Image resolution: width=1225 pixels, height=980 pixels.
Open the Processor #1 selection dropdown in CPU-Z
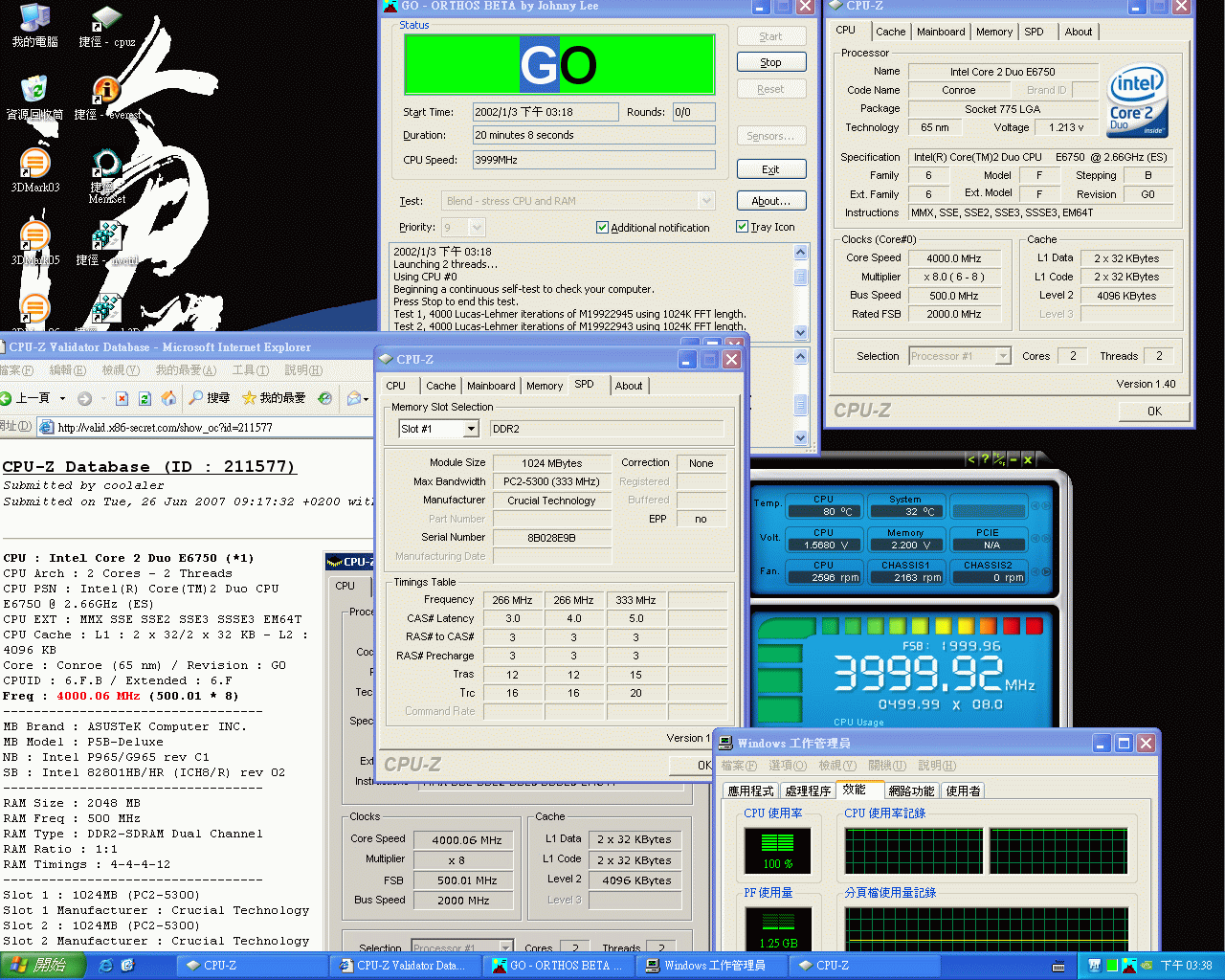point(1003,356)
